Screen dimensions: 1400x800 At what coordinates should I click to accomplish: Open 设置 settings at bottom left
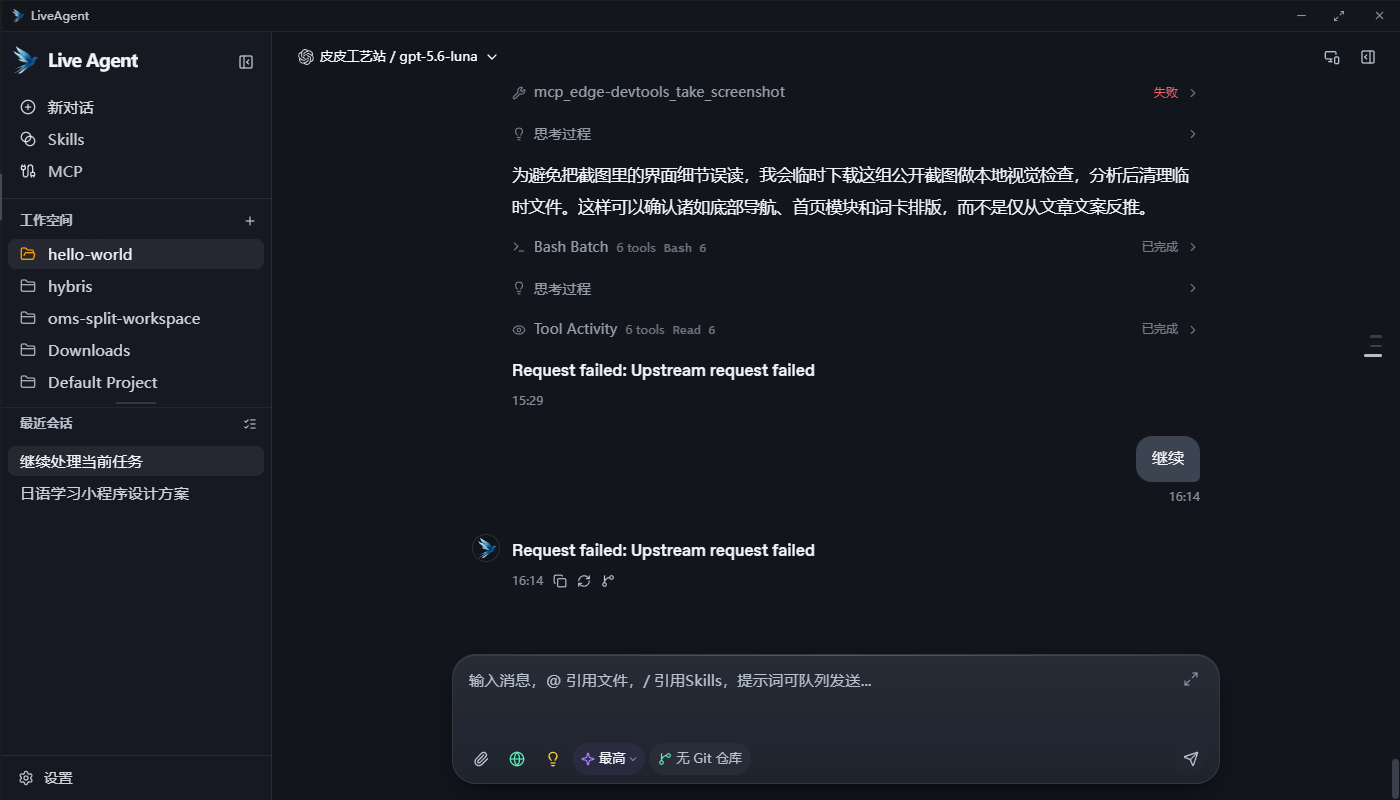46,778
